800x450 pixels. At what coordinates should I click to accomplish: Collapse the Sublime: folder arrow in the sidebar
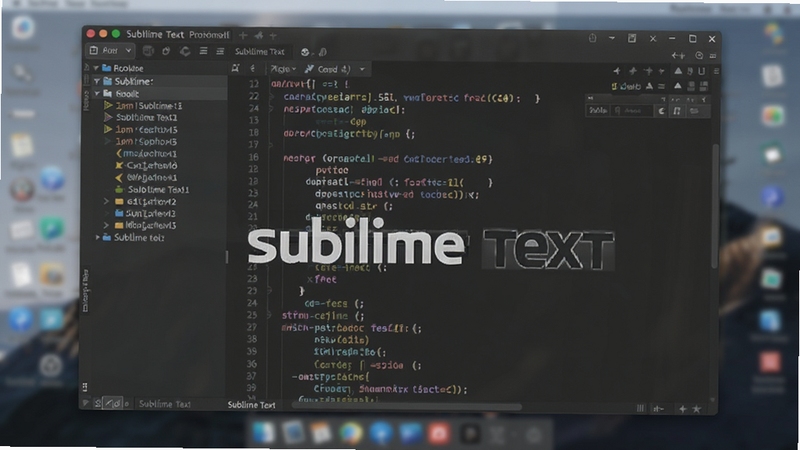tap(97, 81)
